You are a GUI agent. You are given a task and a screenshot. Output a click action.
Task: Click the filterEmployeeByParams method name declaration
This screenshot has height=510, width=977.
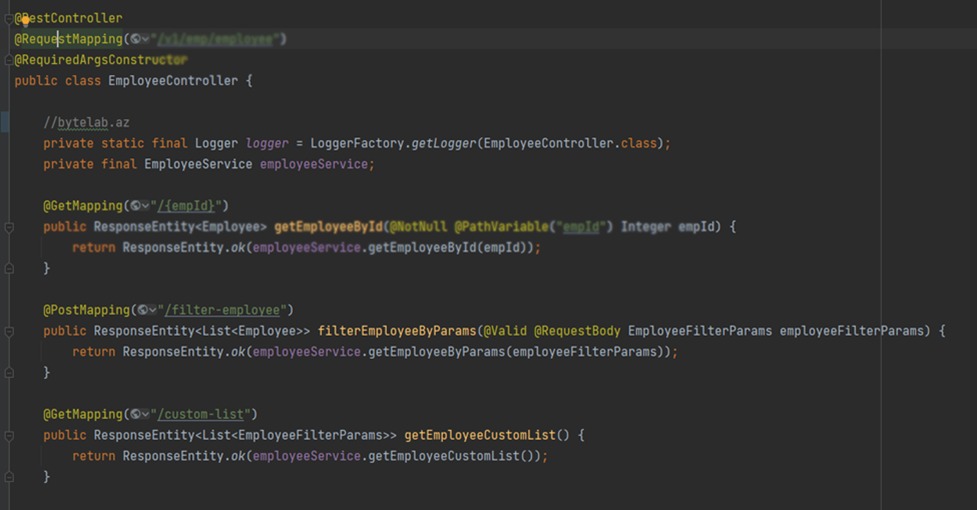point(395,331)
